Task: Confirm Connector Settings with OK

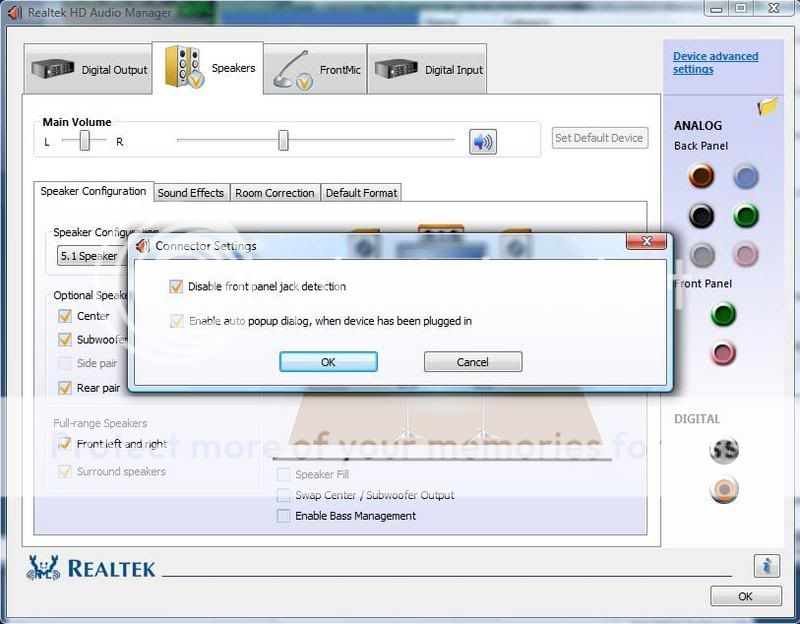Action: coord(329,362)
